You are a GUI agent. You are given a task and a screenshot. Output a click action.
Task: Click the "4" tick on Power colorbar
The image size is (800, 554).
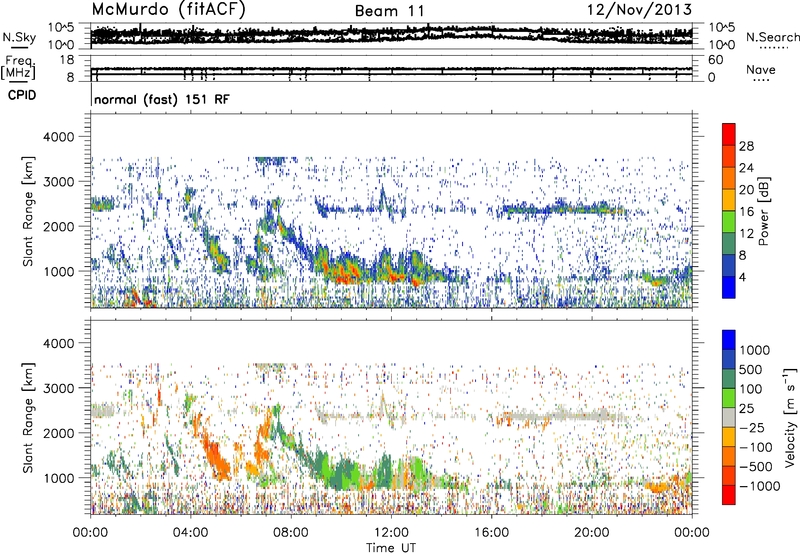point(742,277)
